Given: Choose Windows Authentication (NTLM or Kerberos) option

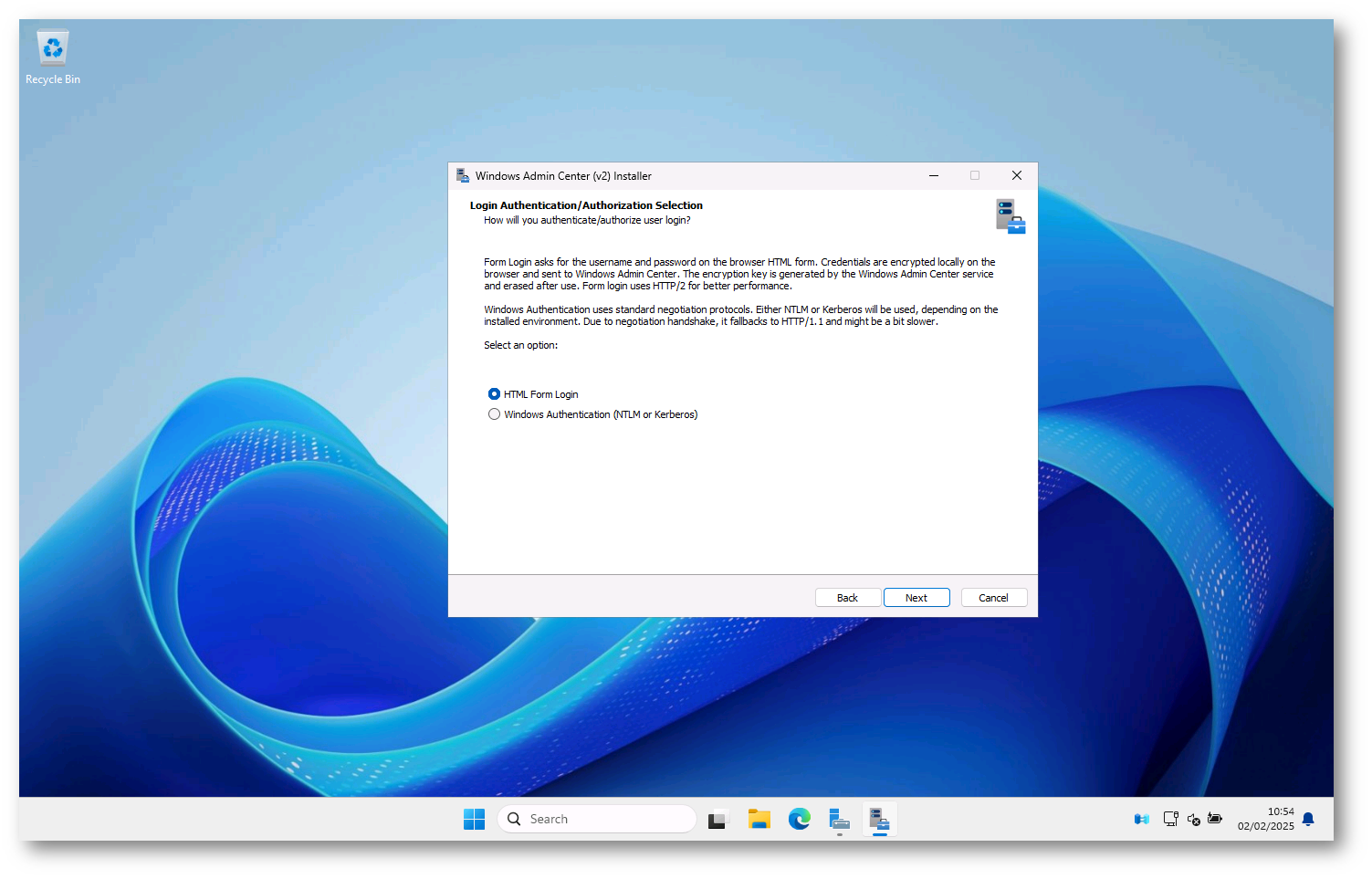Looking at the screenshot, I should [x=494, y=414].
